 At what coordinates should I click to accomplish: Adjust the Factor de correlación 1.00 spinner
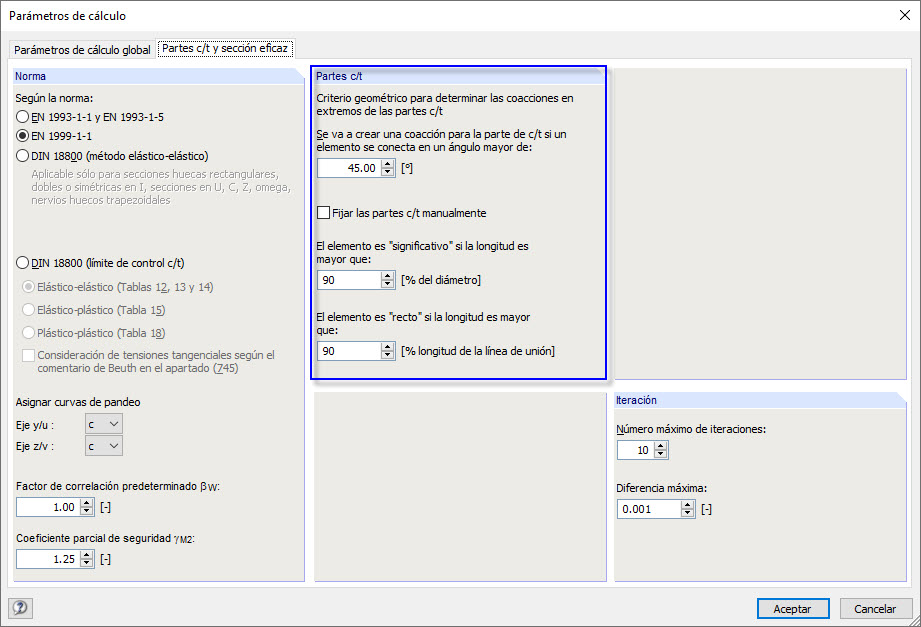[x=87, y=507]
